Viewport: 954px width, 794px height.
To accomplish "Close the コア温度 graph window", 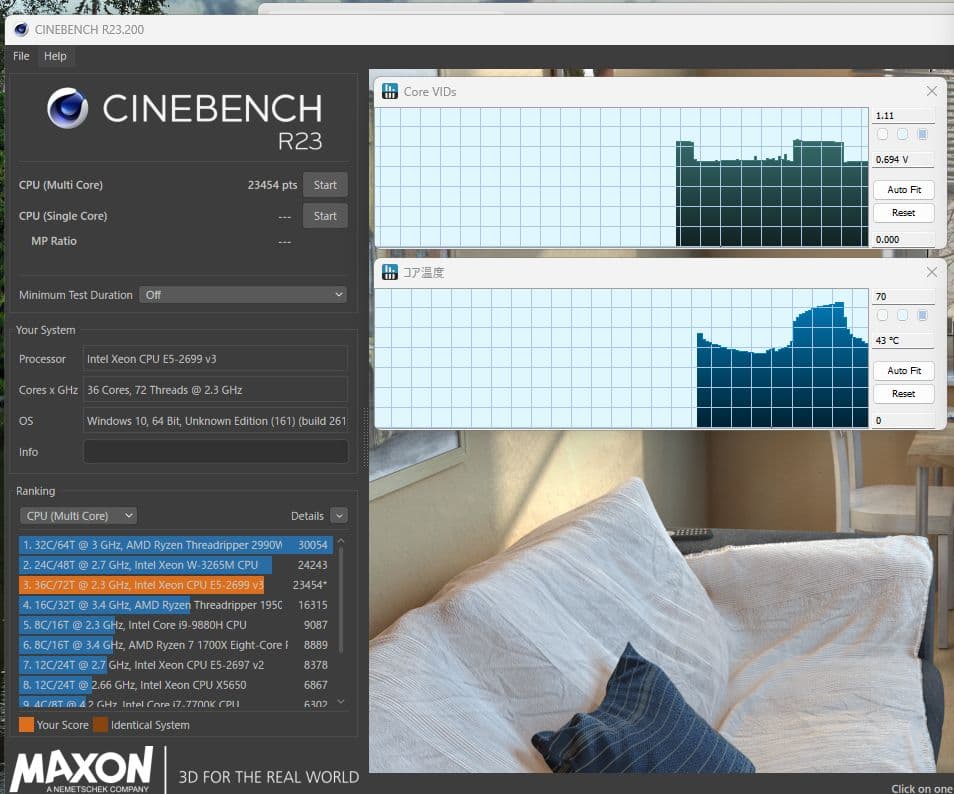I will click(x=932, y=272).
